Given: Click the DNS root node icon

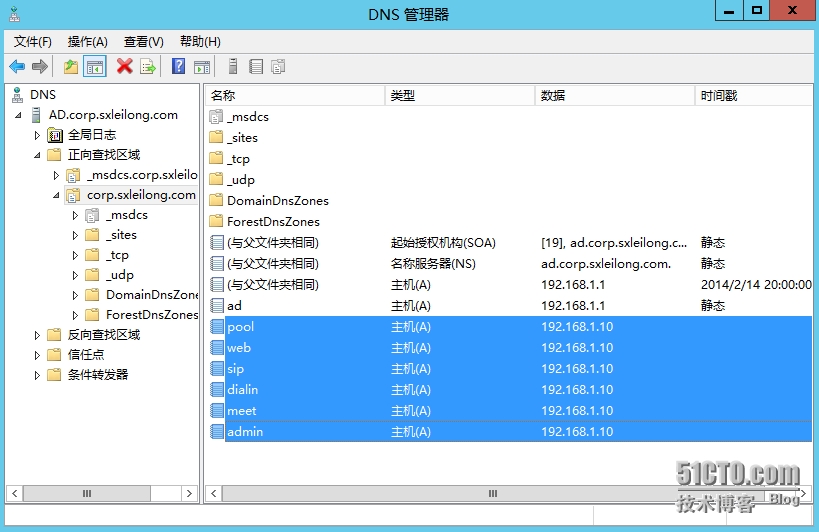Looking at the screenshot, I should pos(17,94).
